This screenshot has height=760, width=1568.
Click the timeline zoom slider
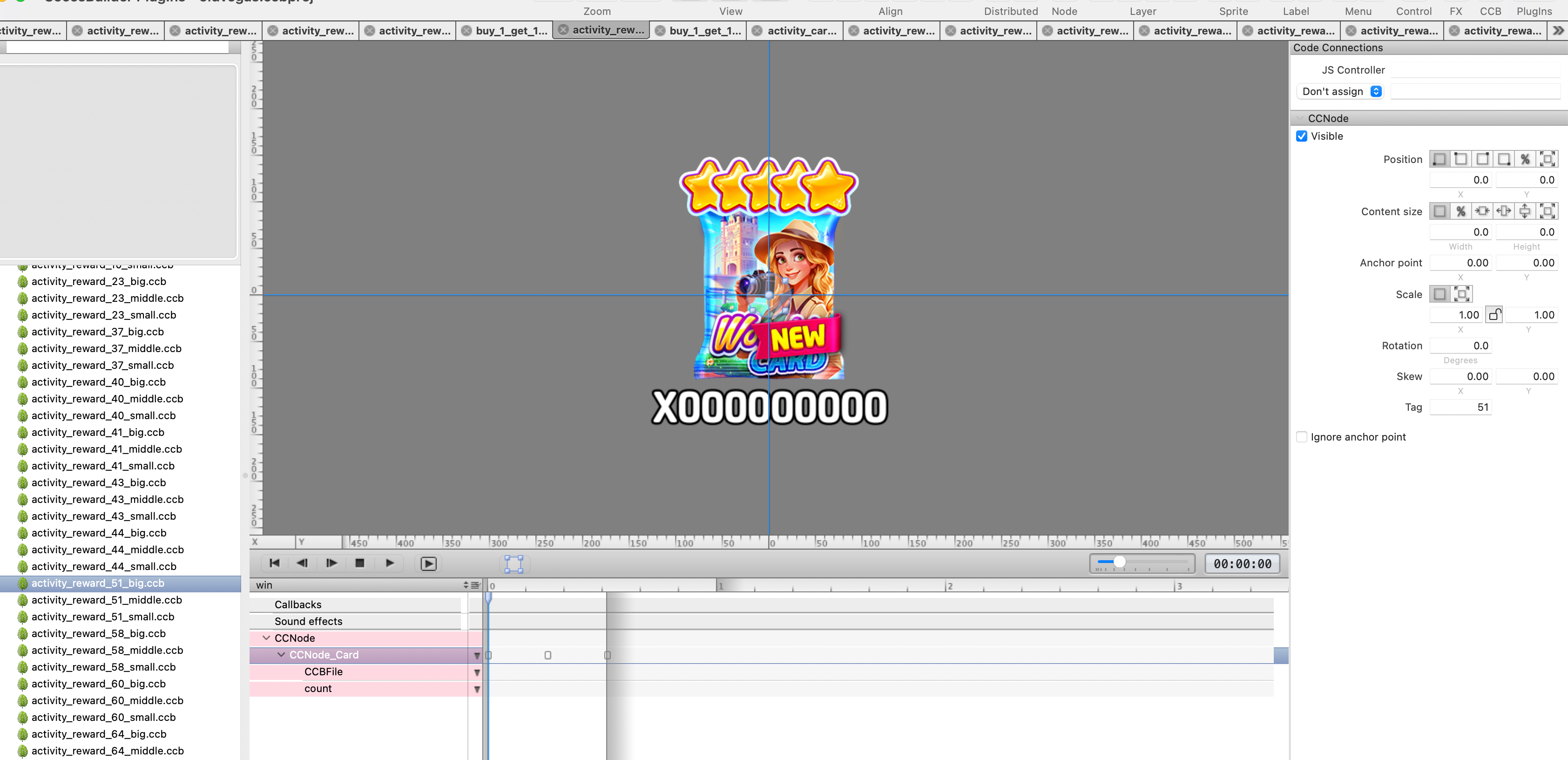1119,562
